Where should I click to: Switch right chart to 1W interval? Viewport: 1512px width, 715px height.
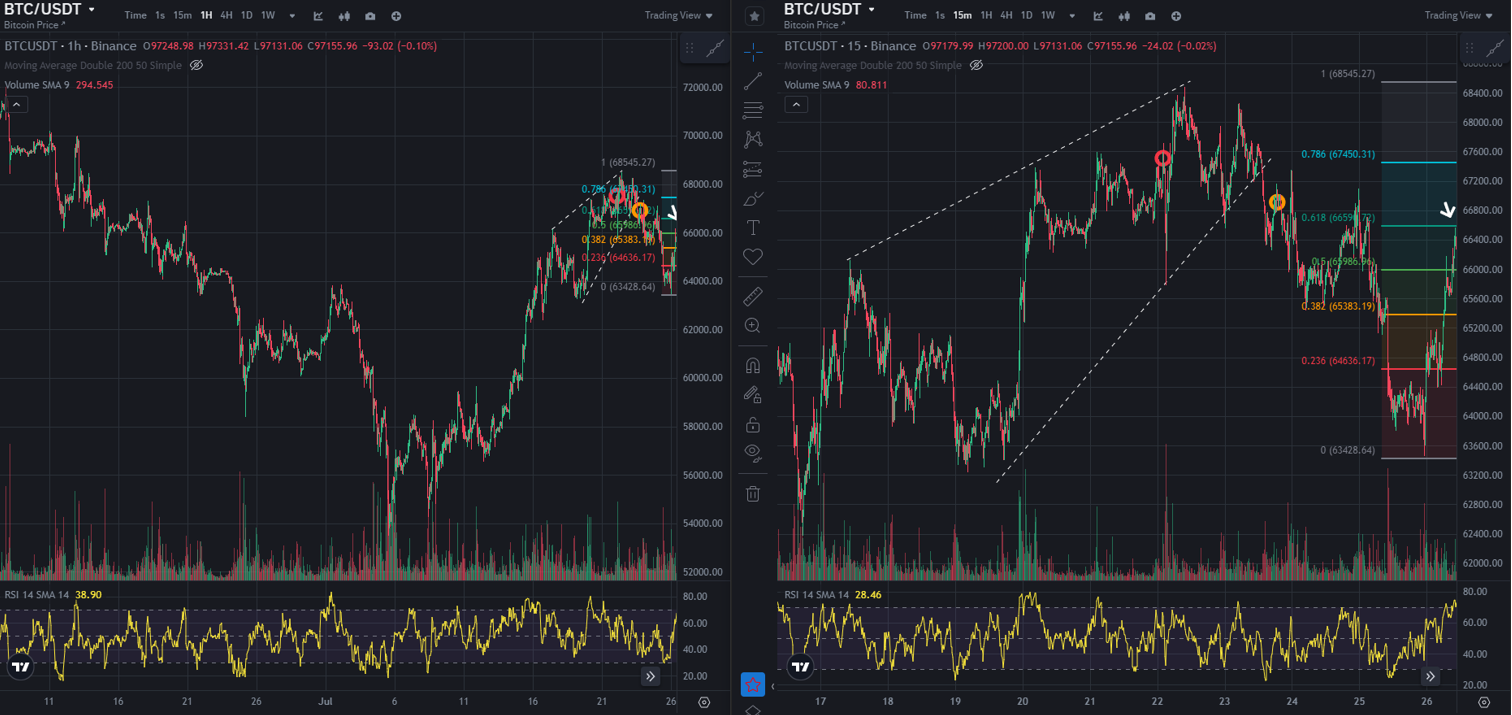point(1048,16)
